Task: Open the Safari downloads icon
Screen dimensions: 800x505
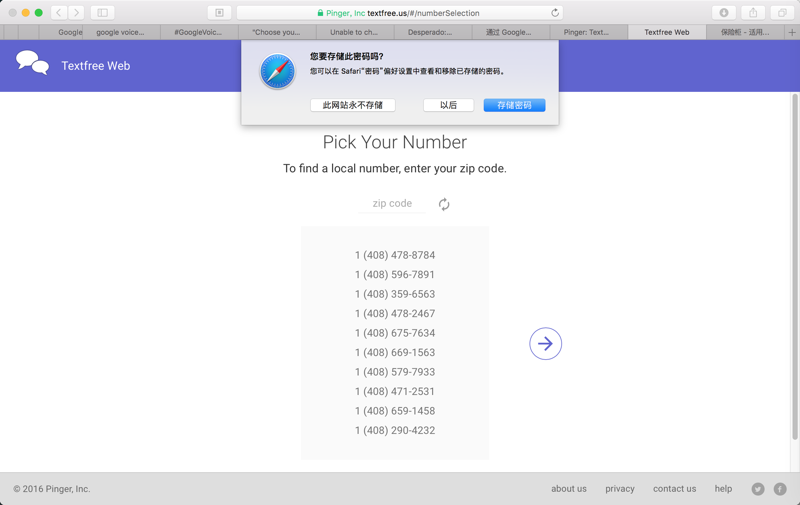Action: pyautogui.click(x=723, y=13)
